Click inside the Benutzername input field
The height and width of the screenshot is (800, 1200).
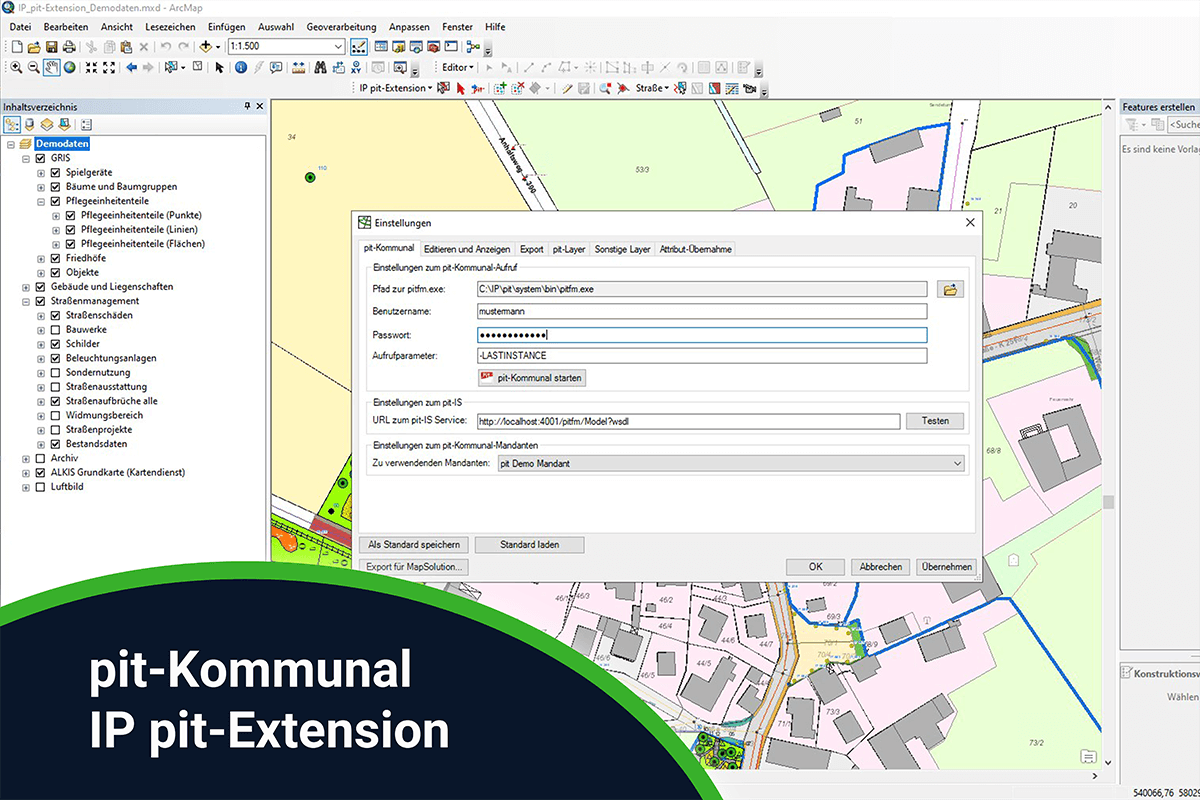700,310
